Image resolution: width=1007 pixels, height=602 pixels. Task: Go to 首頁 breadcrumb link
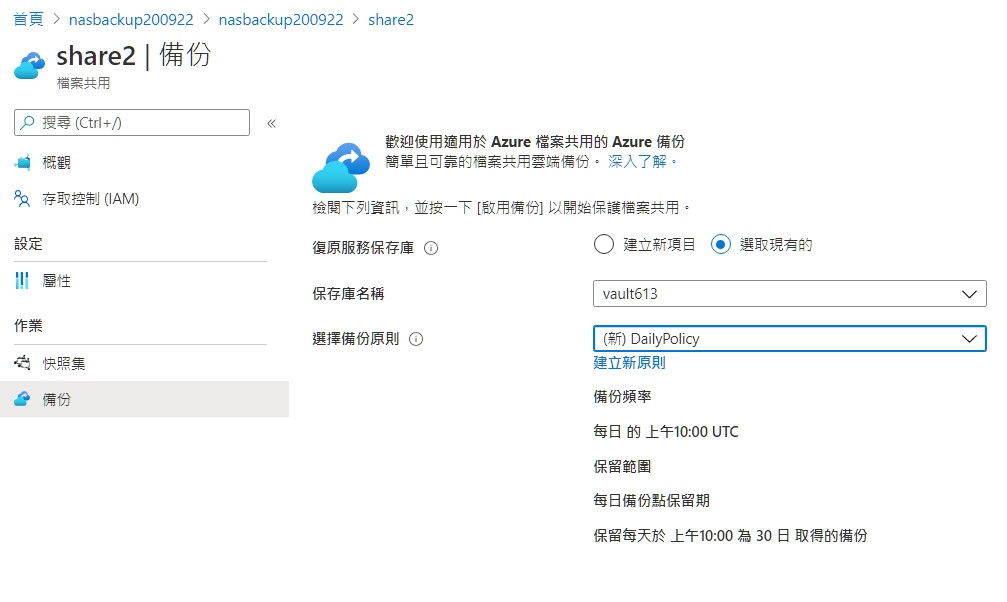(x=28, y=19)
